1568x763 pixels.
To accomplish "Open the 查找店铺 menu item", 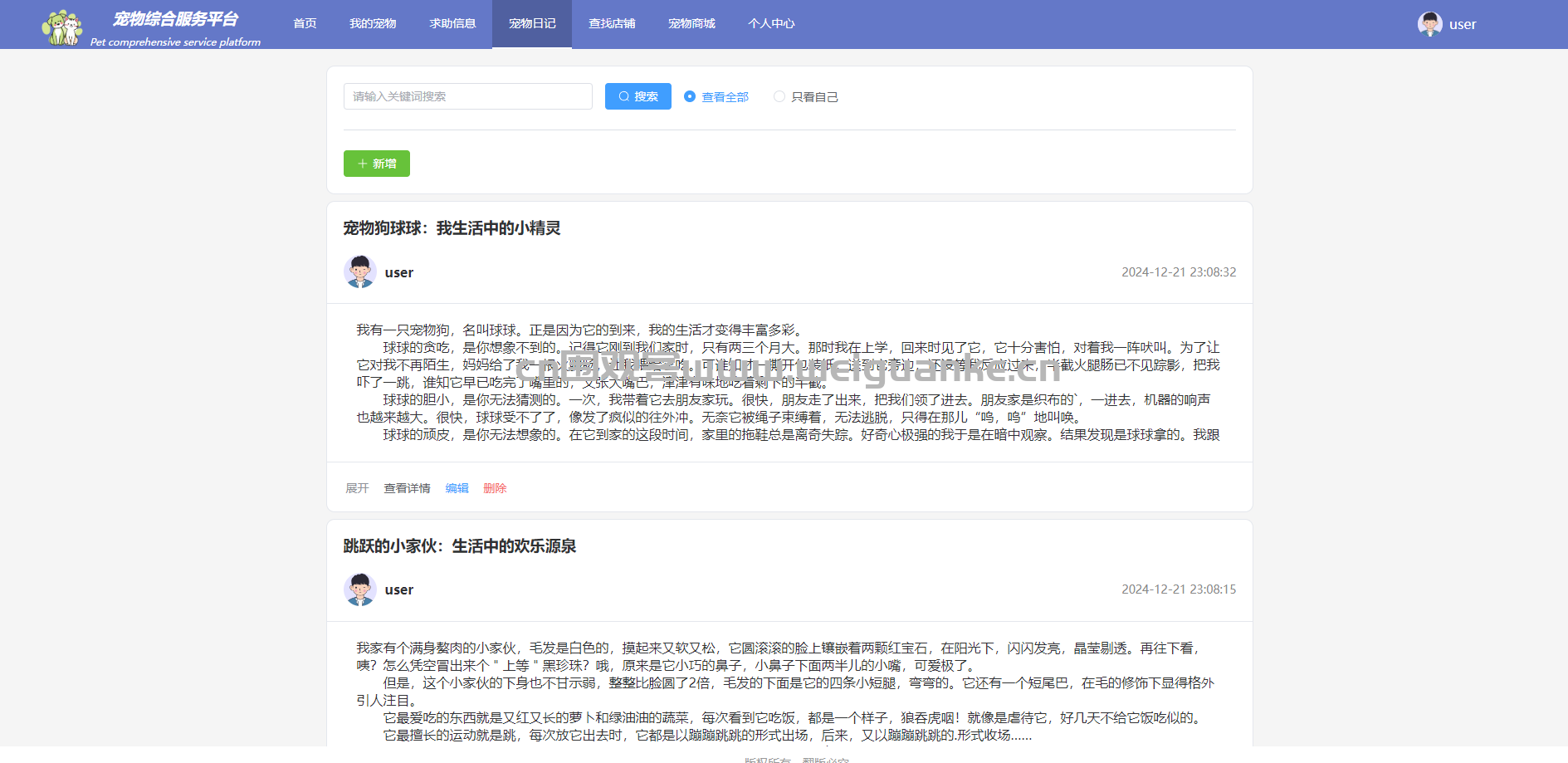I will pyautogui.click(x=612, y=24).
